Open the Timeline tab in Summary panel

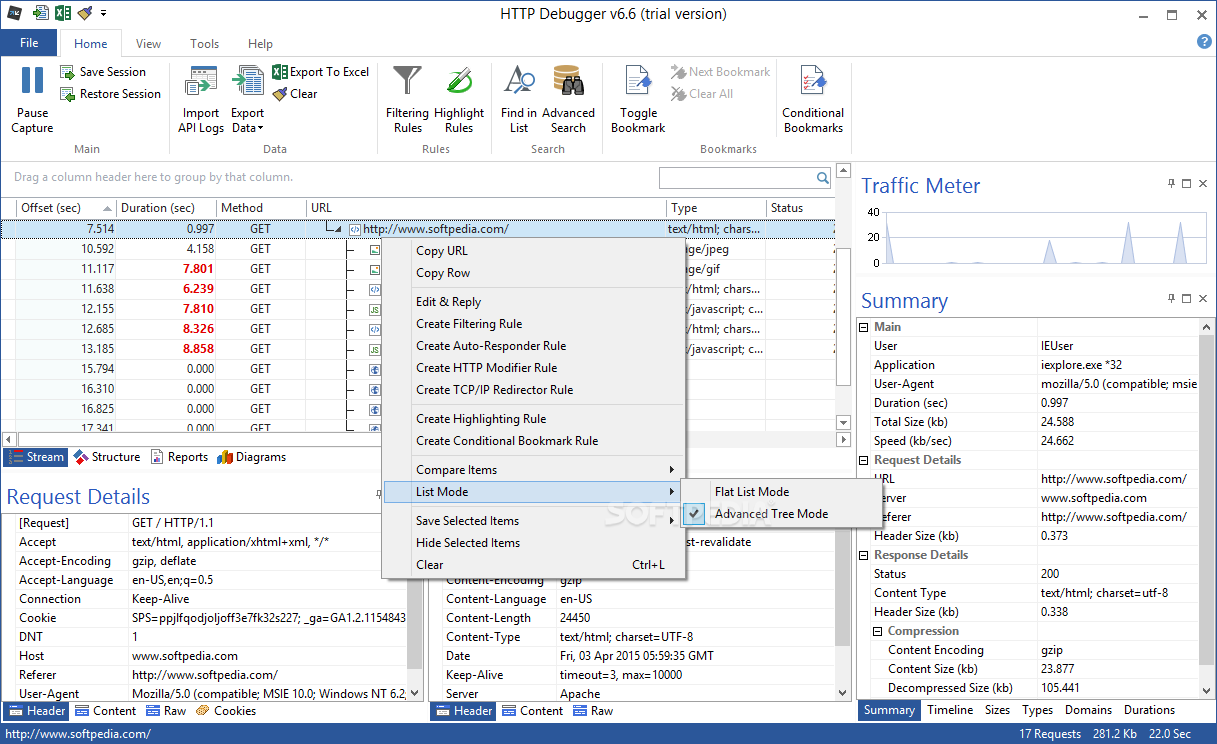coord(949,710)
